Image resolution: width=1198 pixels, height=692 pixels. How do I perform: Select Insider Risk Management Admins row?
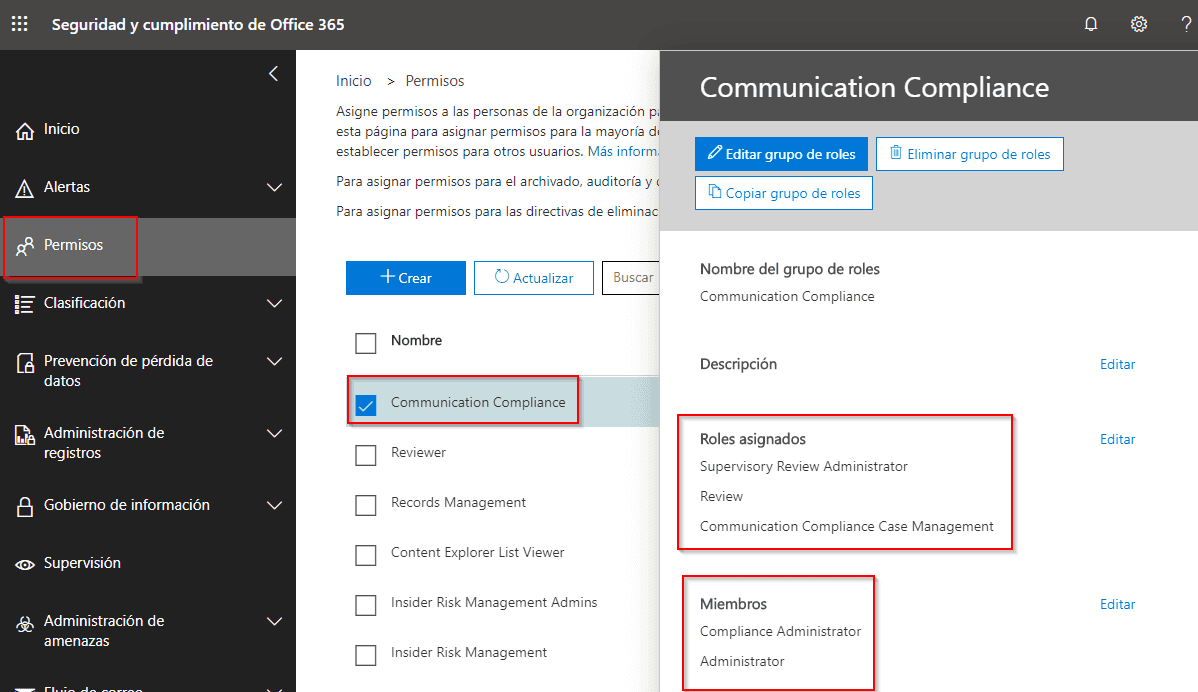click(505, 603)
